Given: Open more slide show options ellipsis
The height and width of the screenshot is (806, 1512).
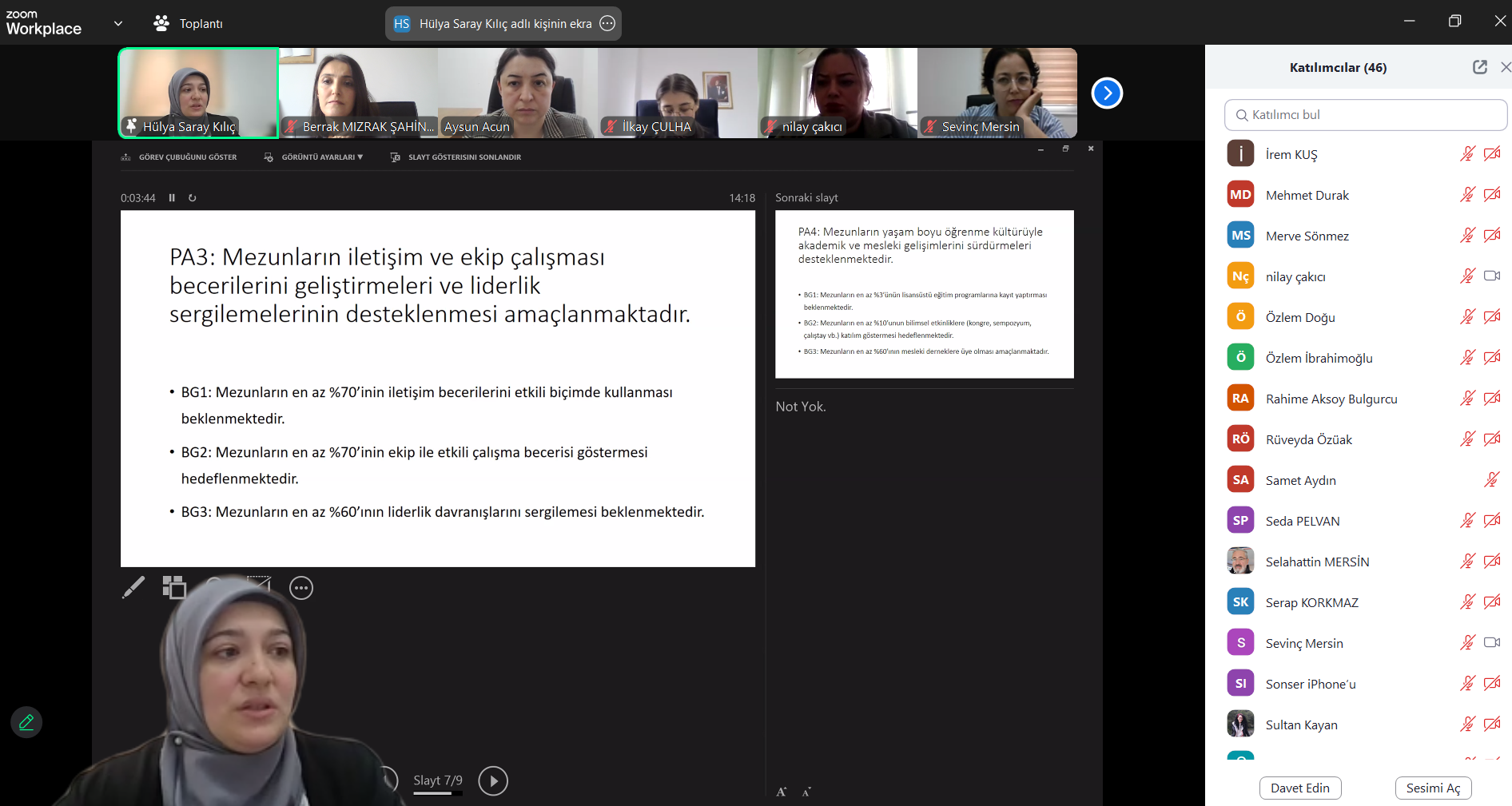Looking at the screenshot, I should point(301,589).
